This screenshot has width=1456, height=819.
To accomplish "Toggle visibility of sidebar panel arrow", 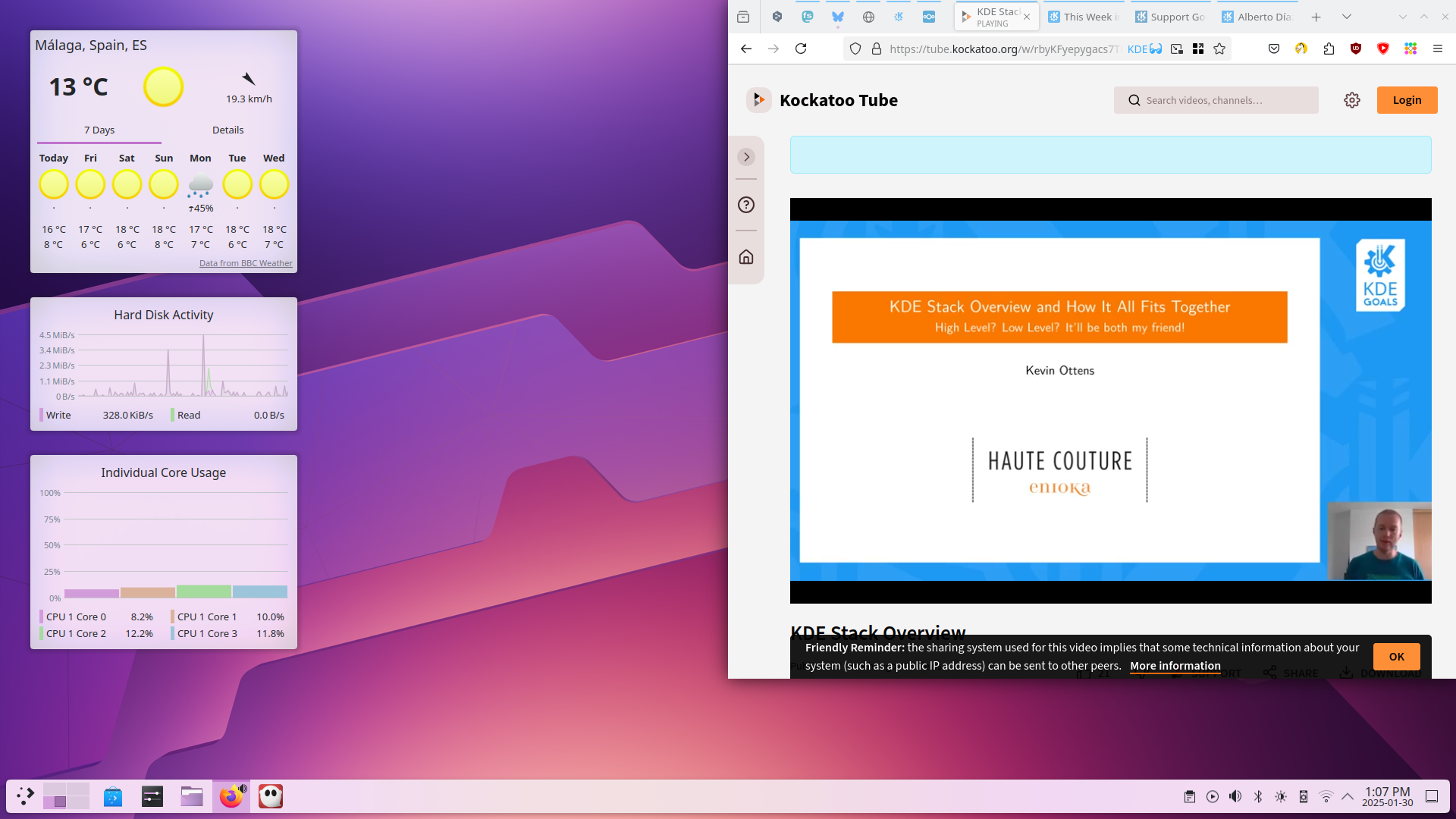I will [x=747, y=156].
